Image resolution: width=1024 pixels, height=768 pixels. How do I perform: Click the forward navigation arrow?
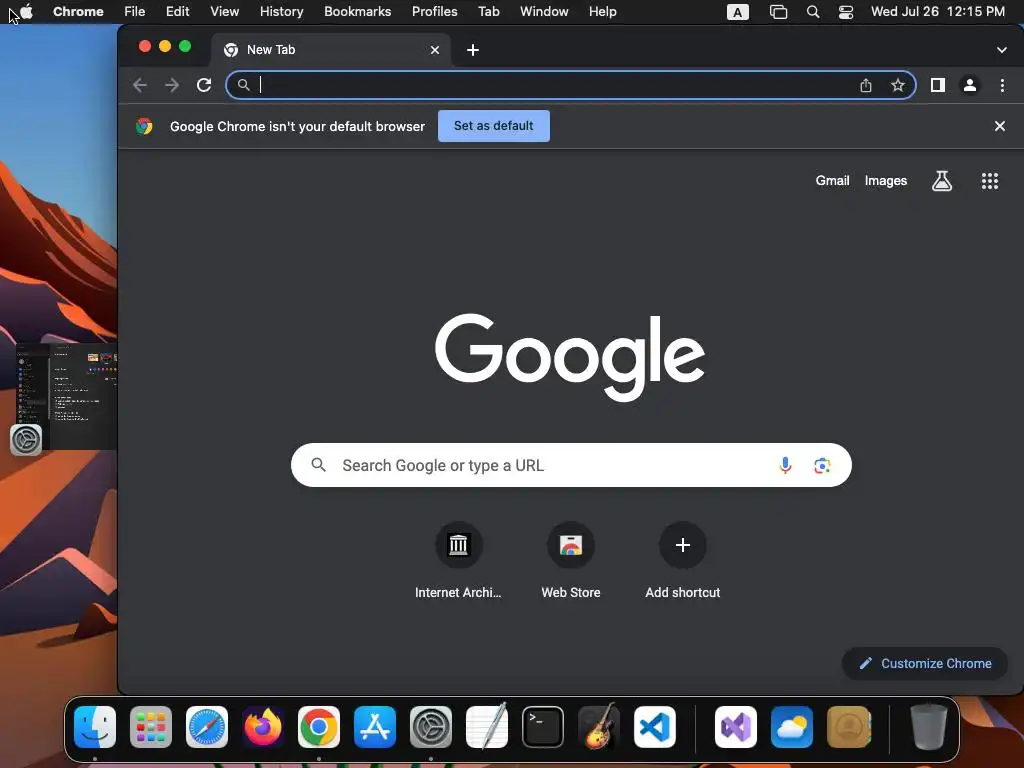pos(172,85)
